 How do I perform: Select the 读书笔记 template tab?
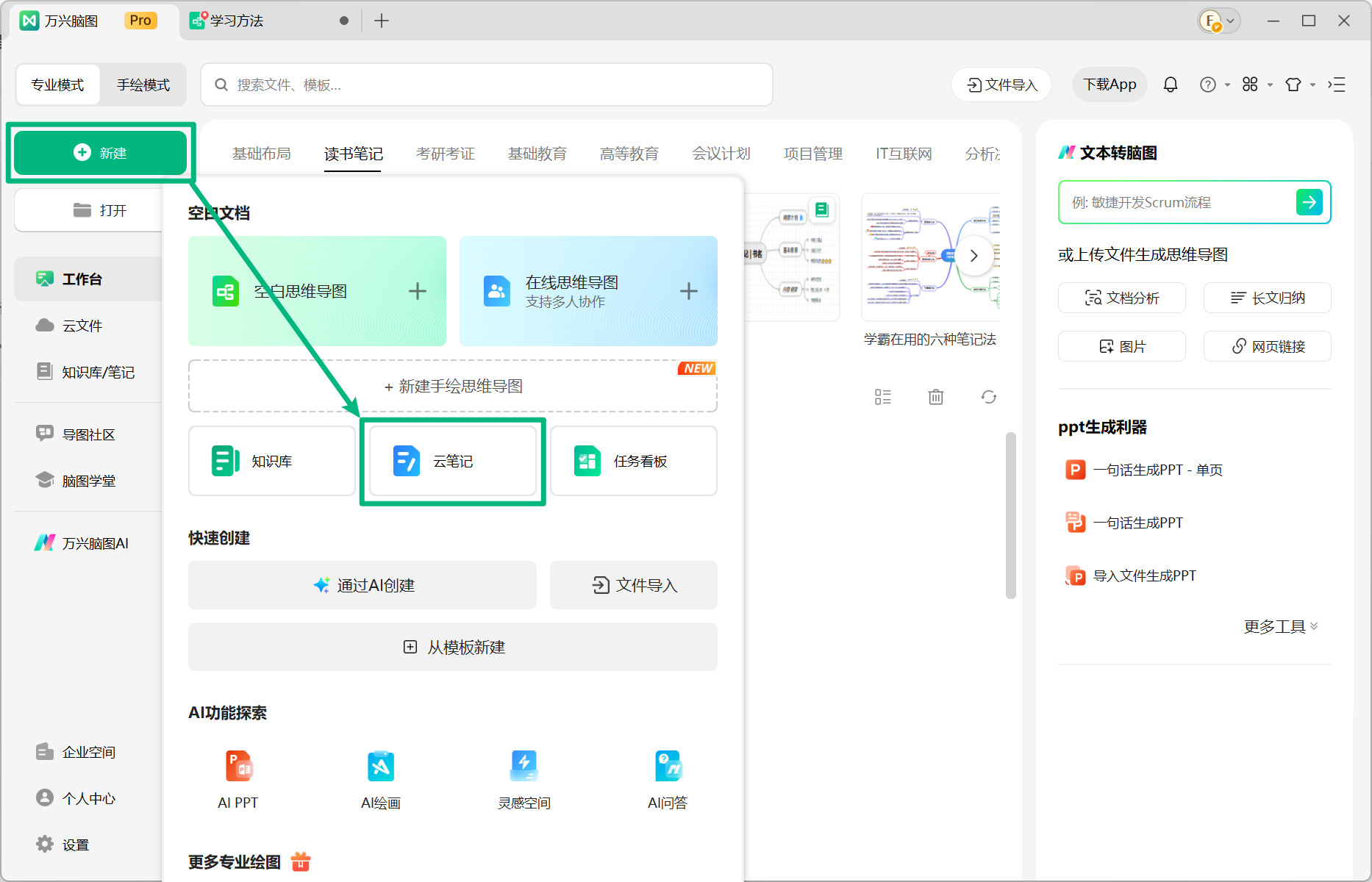tap(354, 154)
